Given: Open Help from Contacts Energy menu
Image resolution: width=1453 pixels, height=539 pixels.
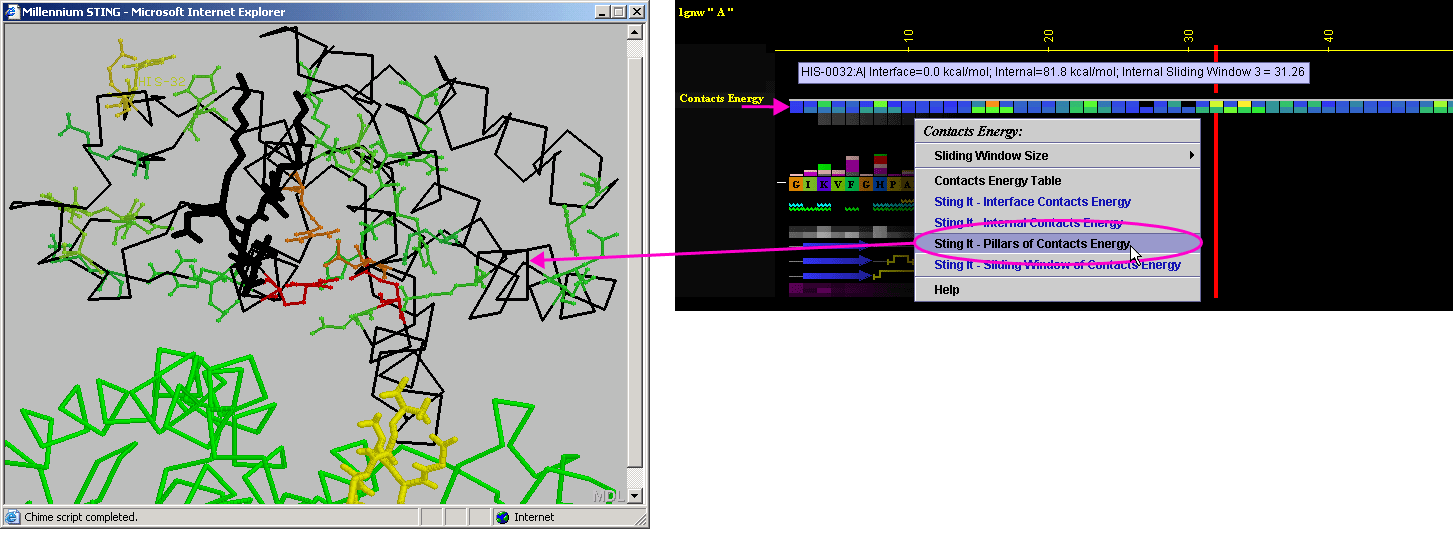Looking at the screenshot, I should coord(1057,290).
